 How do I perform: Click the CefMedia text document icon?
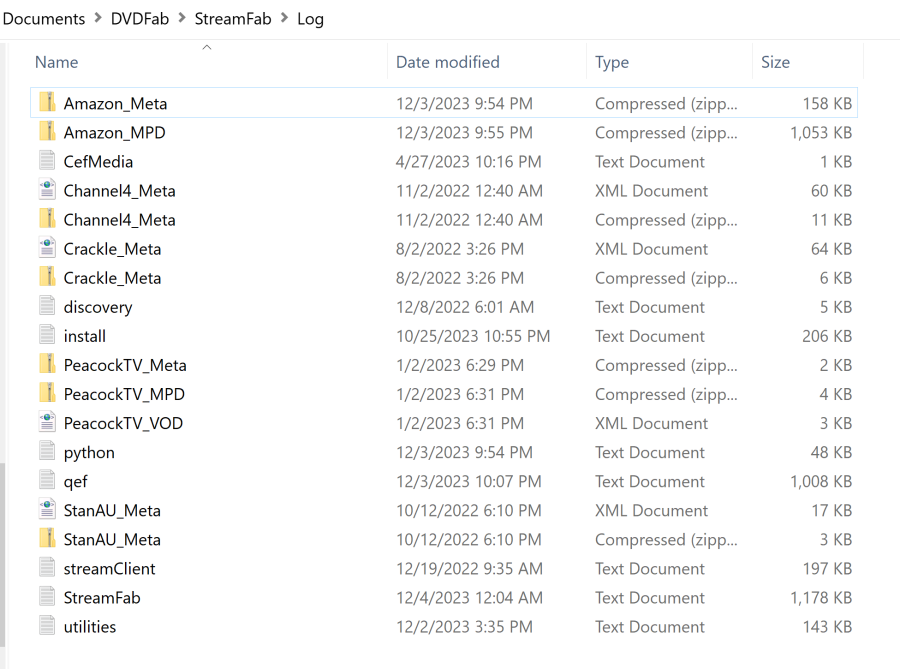tap(47, 161)
